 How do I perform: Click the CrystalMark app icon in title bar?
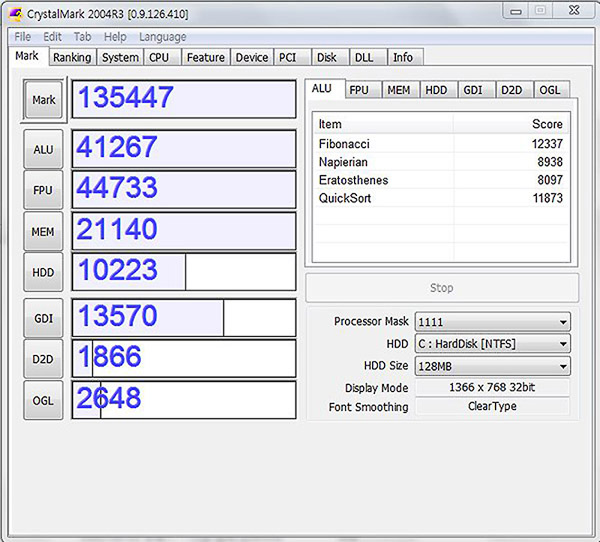pyautogui.click(x=16, y=14)
